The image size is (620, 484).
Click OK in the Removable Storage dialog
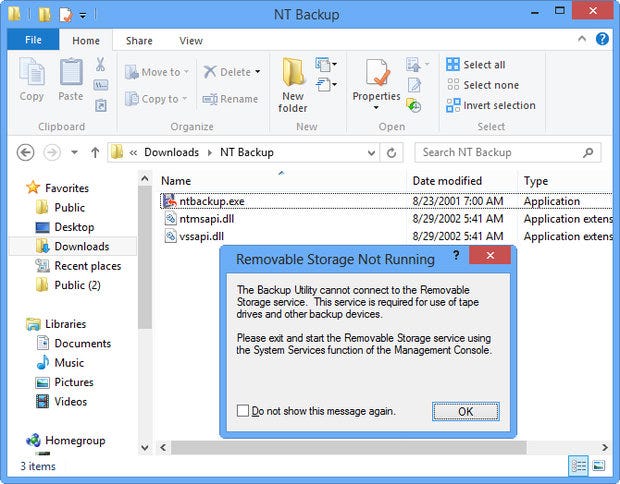[465, 411]
